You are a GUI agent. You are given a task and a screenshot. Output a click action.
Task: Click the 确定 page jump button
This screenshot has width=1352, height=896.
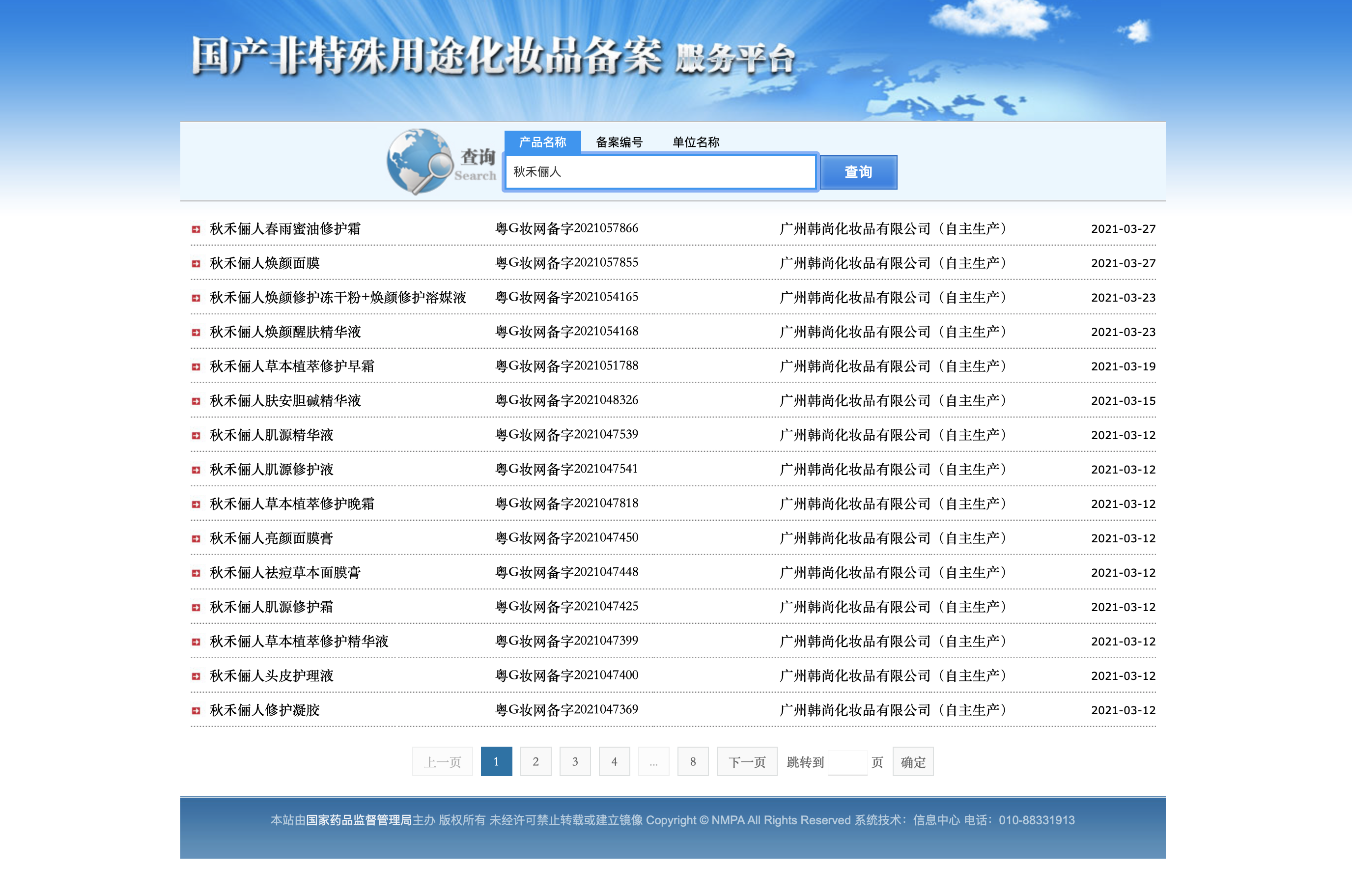tap(913, 762)
